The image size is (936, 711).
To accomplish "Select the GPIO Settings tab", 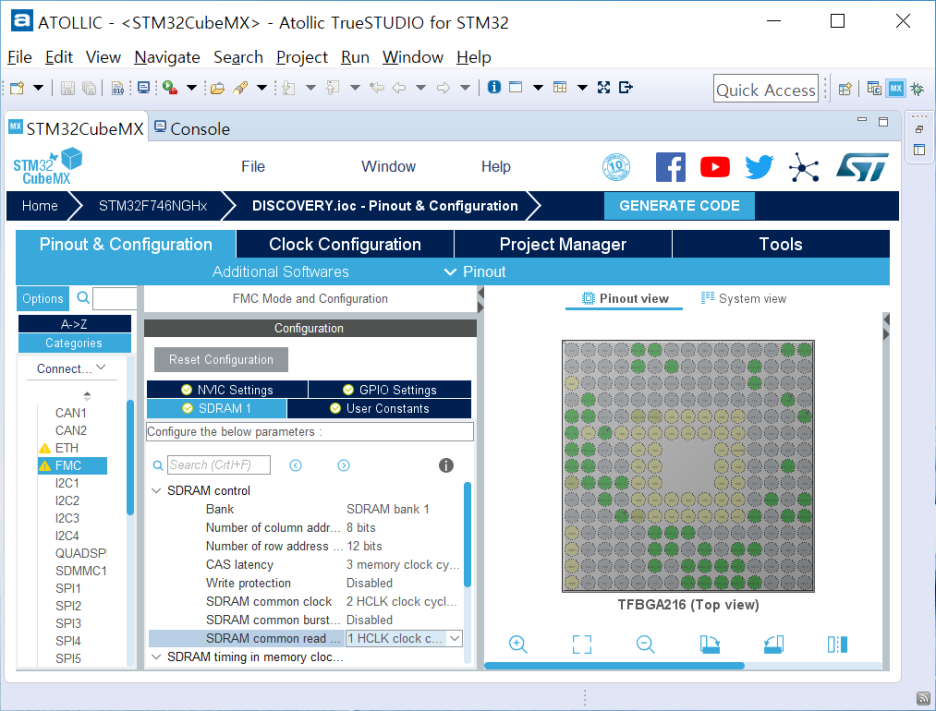I will (390, 390).
